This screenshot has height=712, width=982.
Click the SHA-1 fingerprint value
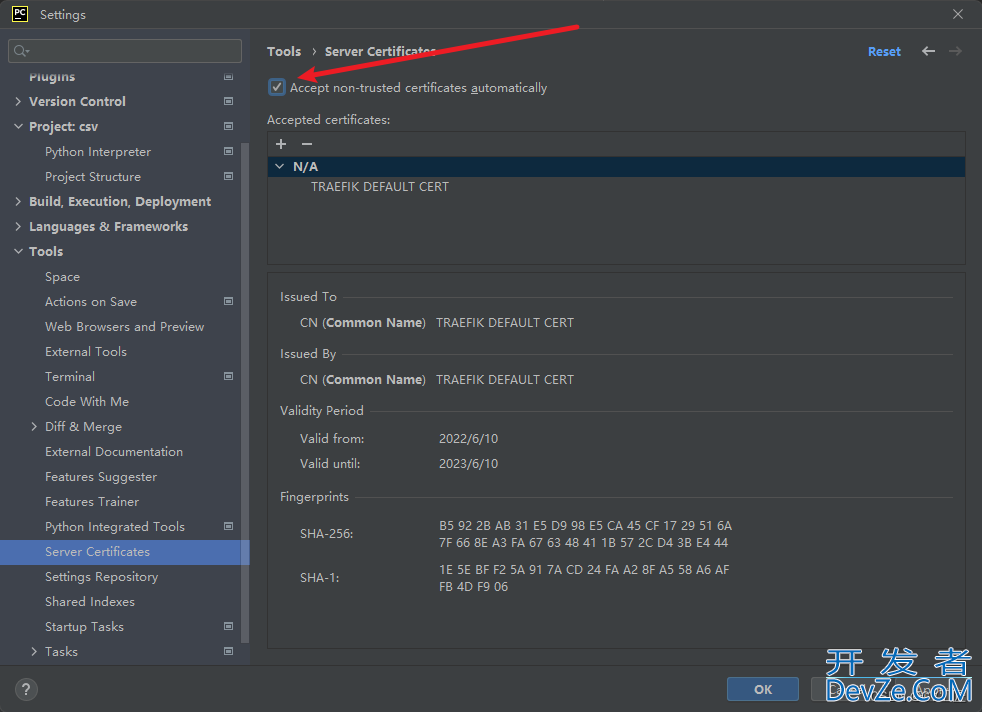pyautogui.click(x=584, y=578)
